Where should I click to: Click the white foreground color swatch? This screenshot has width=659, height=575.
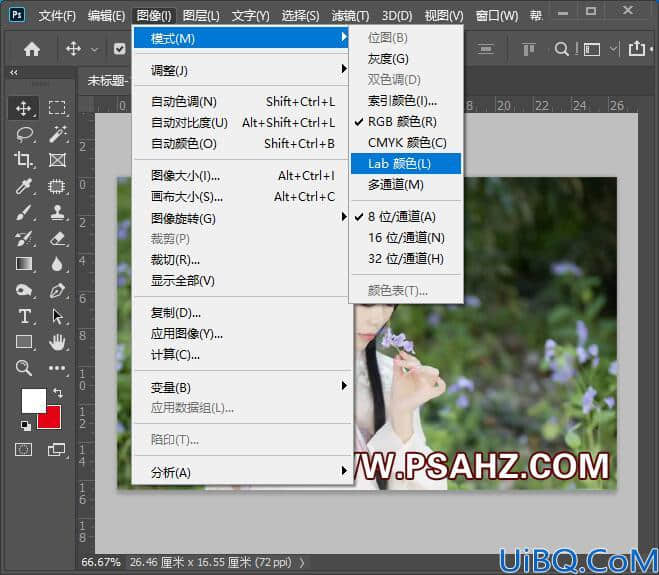point(32,399)
